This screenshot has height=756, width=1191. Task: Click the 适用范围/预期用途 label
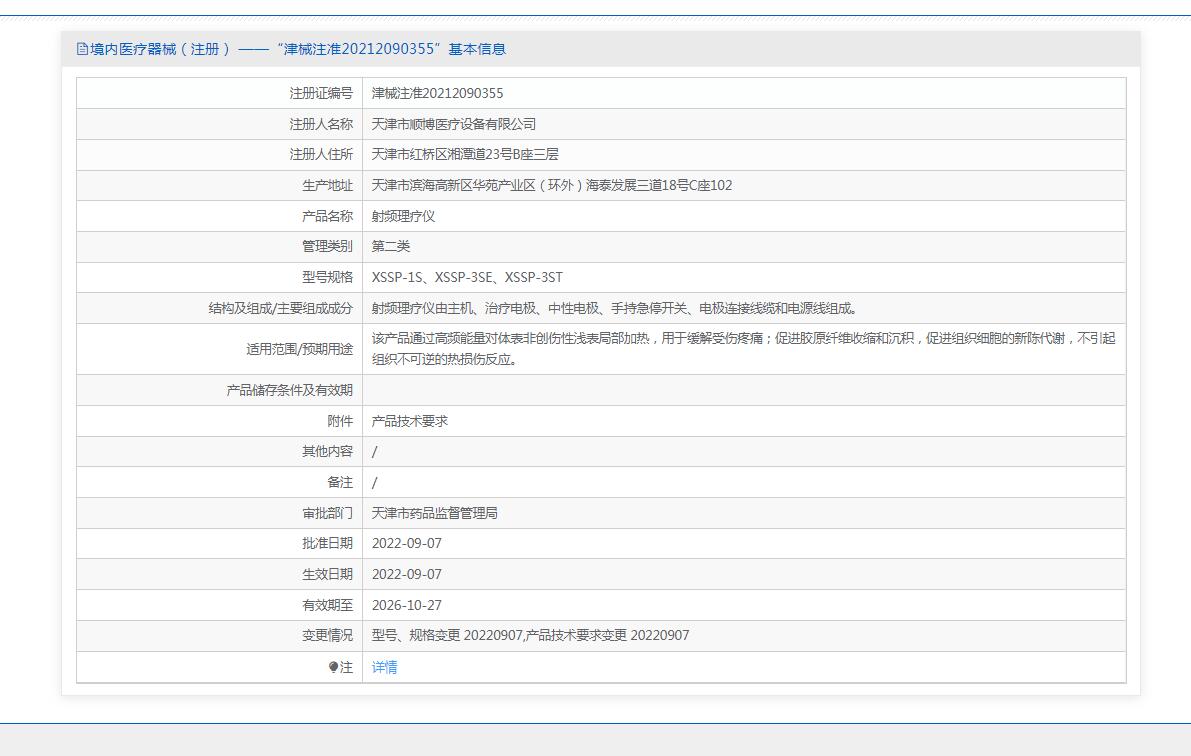299,350
